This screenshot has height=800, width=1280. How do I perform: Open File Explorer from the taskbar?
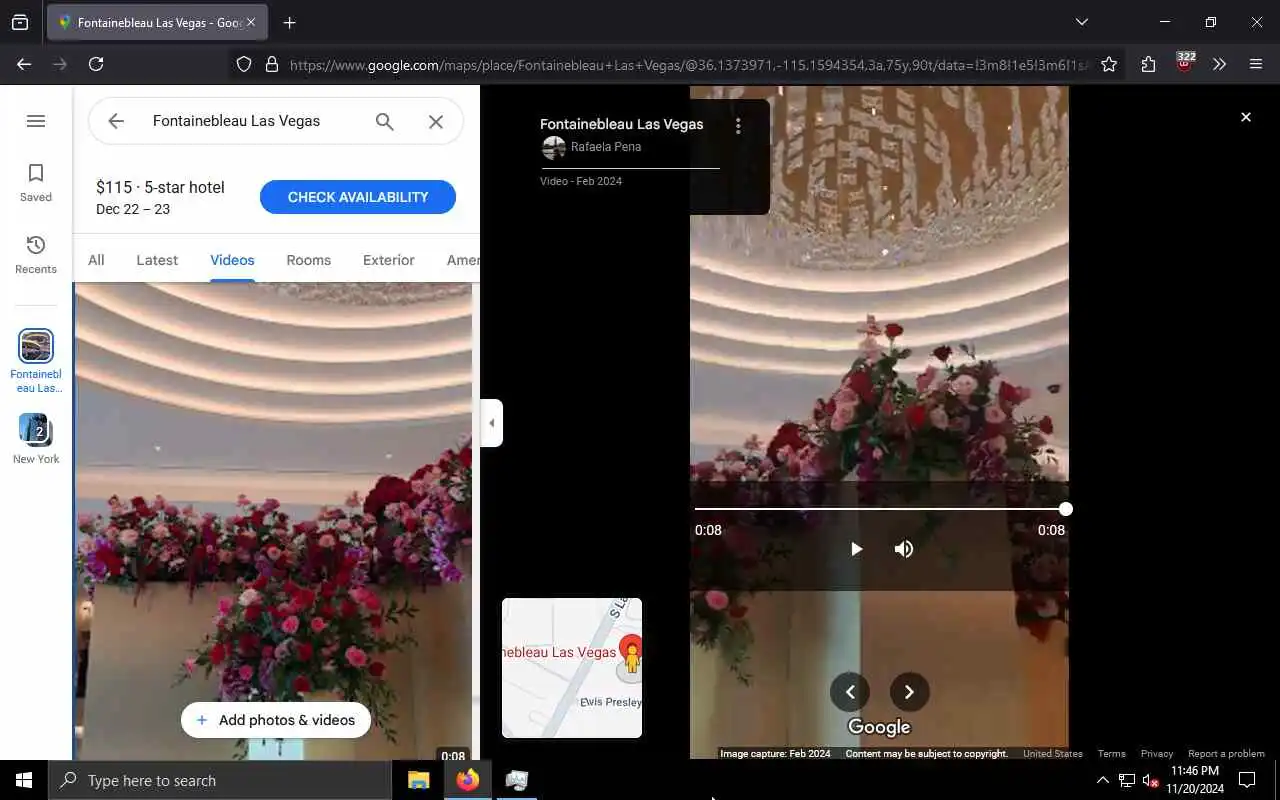point(418,780)
